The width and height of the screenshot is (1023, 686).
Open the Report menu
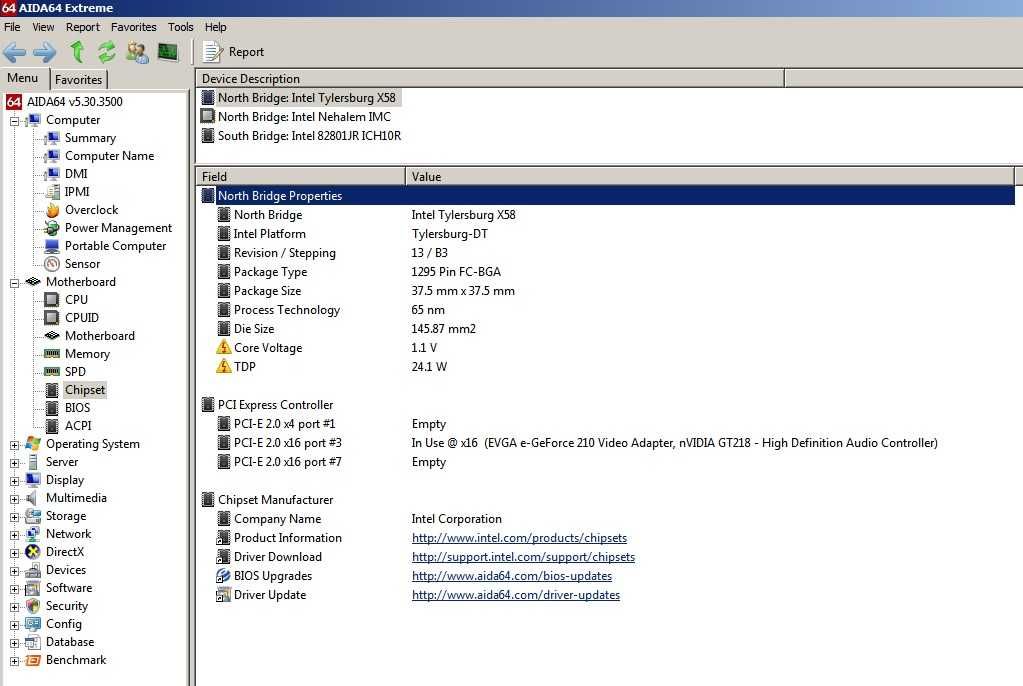point(83,27)
